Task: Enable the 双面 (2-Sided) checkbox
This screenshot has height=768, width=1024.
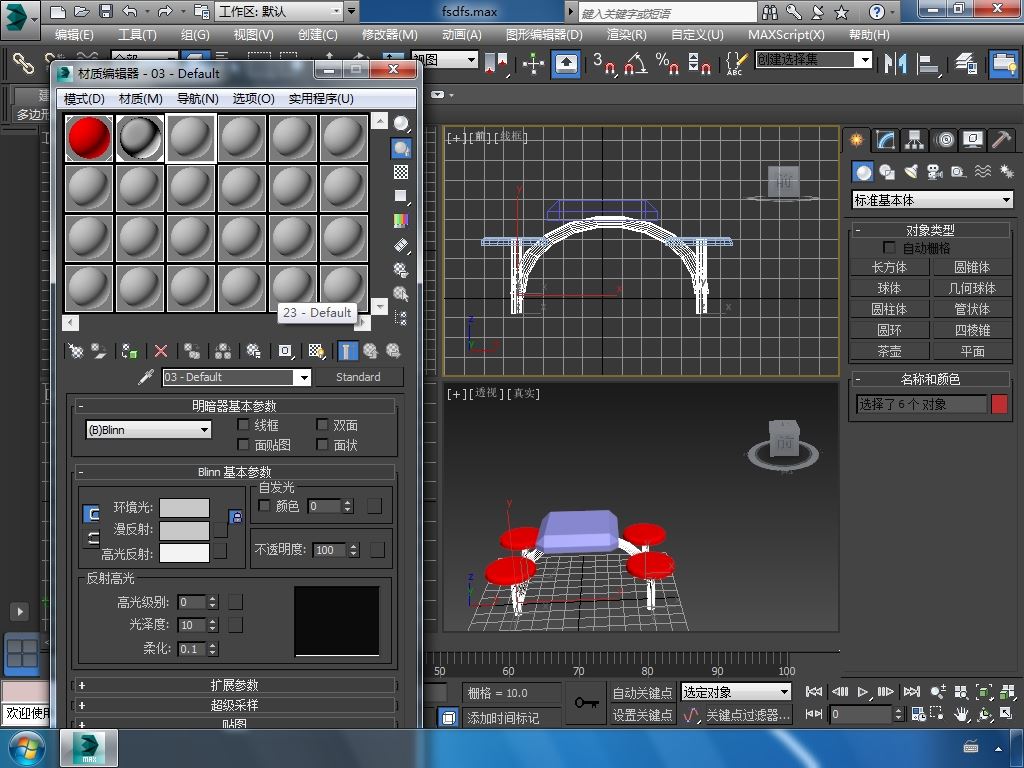Action: pyautogui.click(x=322, y=425)
